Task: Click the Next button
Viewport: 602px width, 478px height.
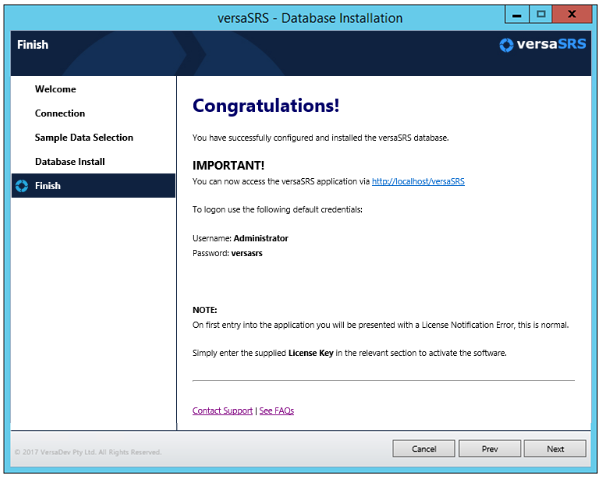Action: pyautogui.click(x=555, y=449)
